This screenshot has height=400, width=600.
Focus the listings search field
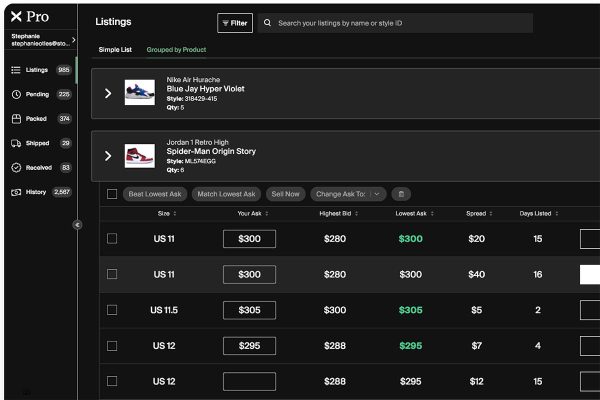395,23
